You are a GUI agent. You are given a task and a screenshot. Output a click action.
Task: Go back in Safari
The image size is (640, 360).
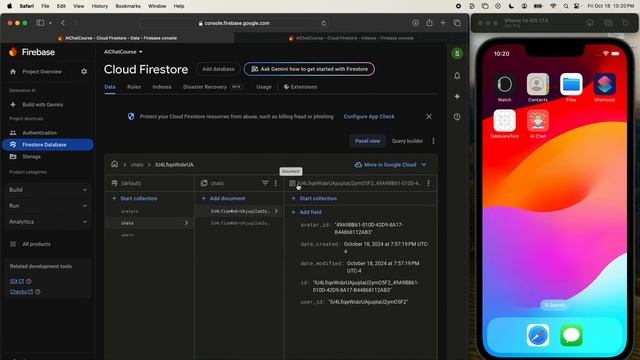pyautogui.click(x=63, y=23)
